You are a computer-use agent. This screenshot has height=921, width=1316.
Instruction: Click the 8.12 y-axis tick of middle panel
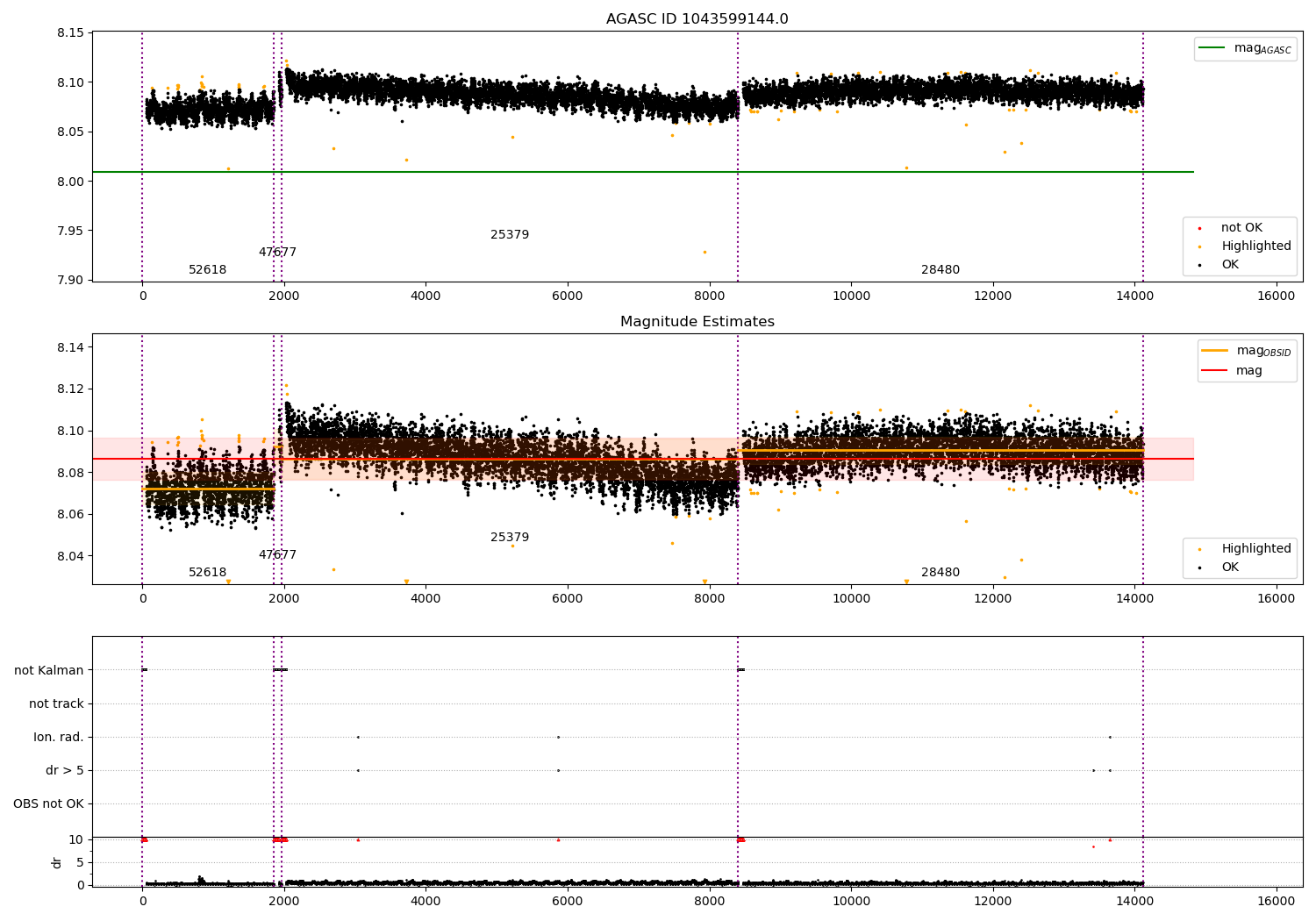pyautogui.click(x=70, y=389)
